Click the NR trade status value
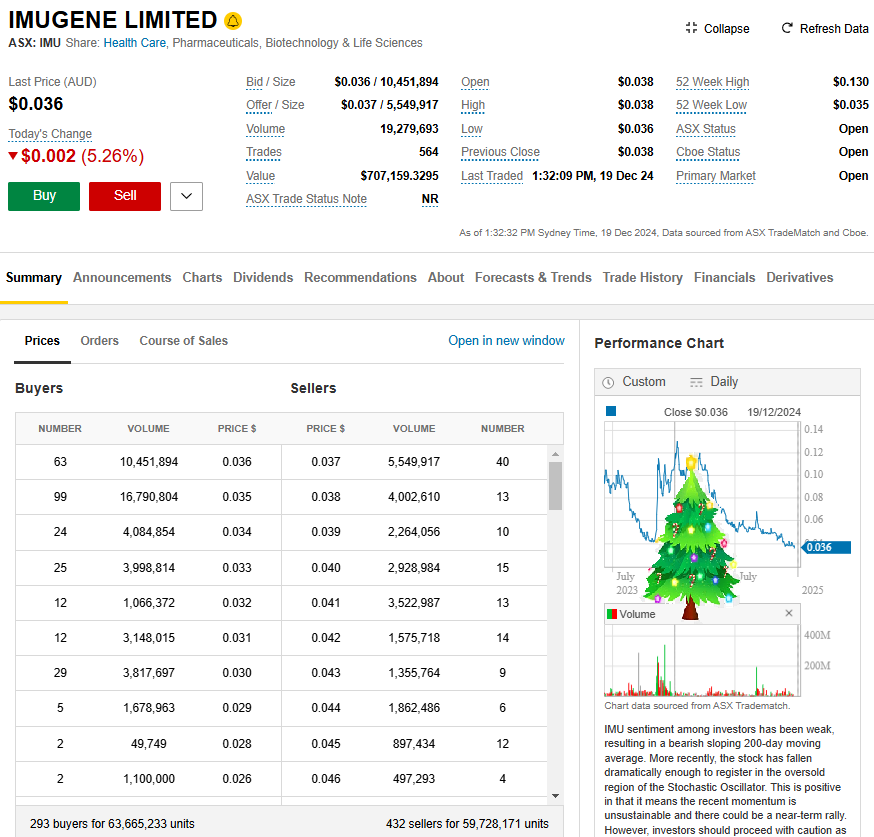The image size is (874, 837). pyautogui.click(x=430, y=199)
